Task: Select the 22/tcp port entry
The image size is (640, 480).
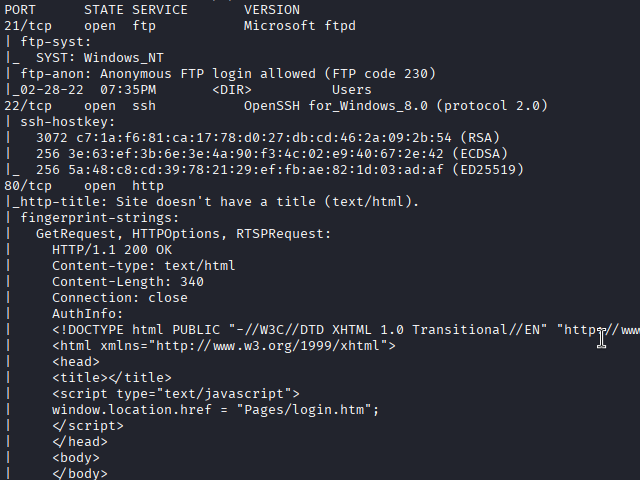Action: pos(29,105)
